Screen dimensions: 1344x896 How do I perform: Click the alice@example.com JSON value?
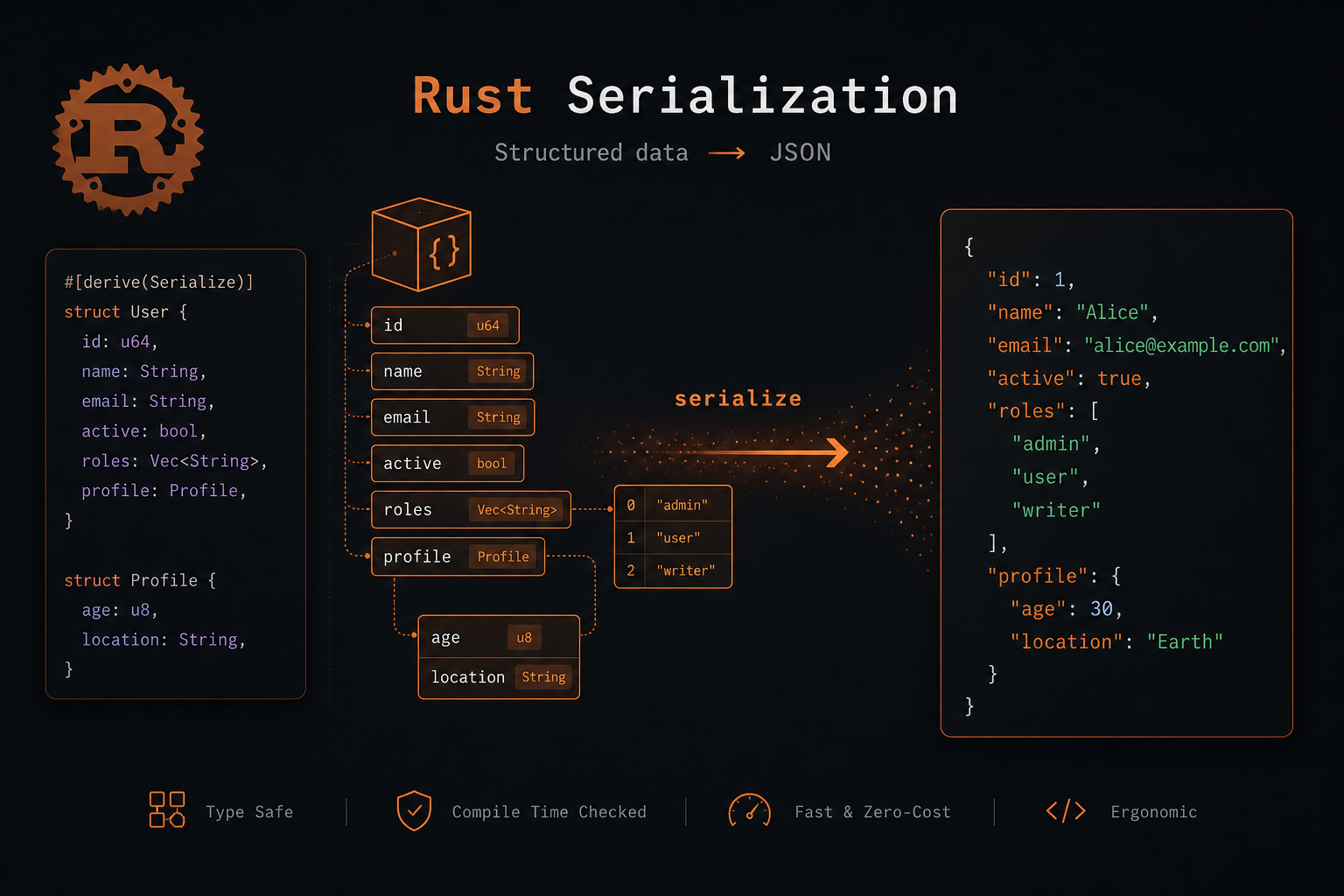pyautogui.click(x=1181, y=346)
